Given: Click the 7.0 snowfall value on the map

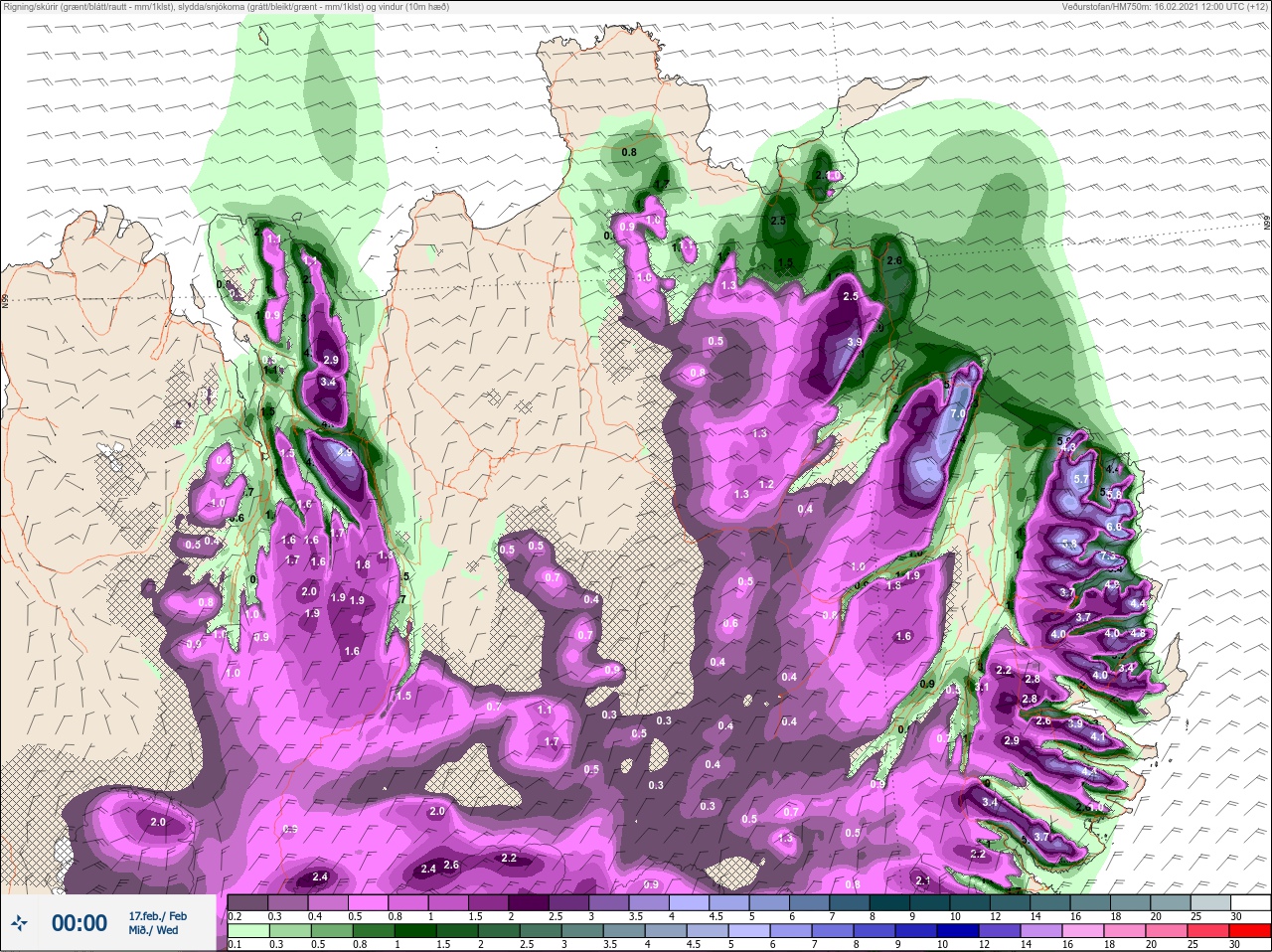Looking at the screenshot, I should [x=958, y=413].
